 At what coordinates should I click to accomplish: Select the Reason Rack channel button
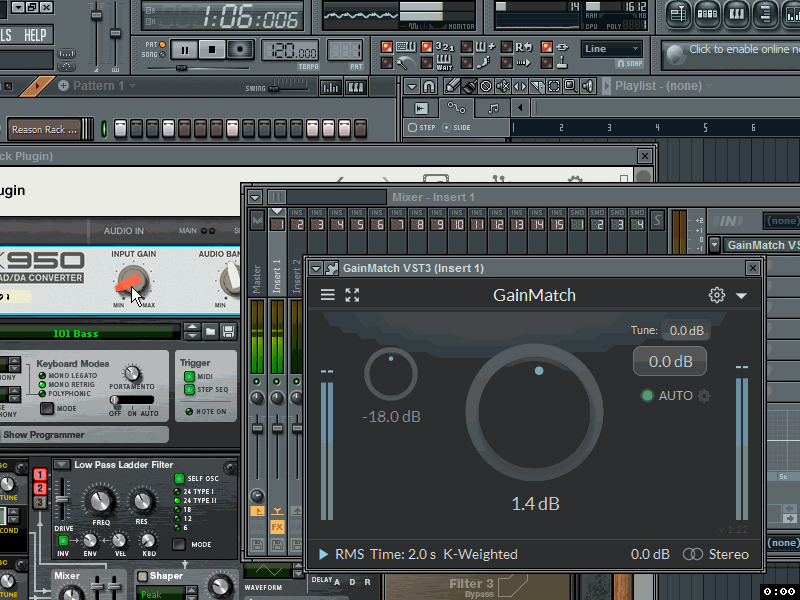click(x=44, y=130)
